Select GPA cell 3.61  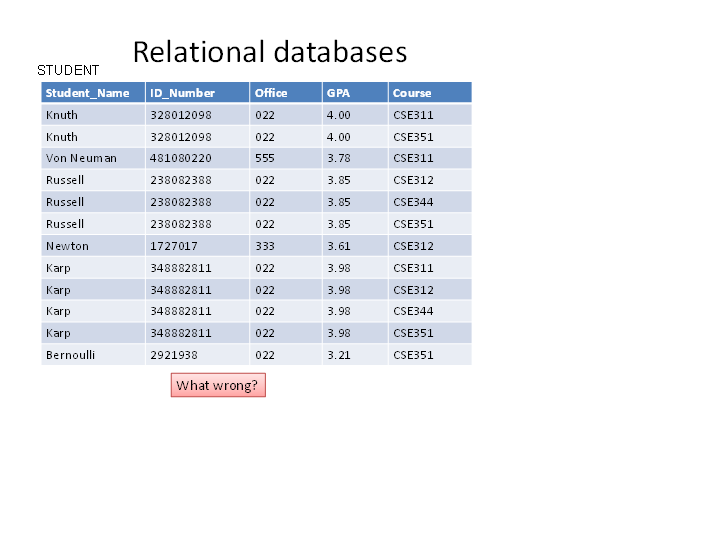click(355, 246)
